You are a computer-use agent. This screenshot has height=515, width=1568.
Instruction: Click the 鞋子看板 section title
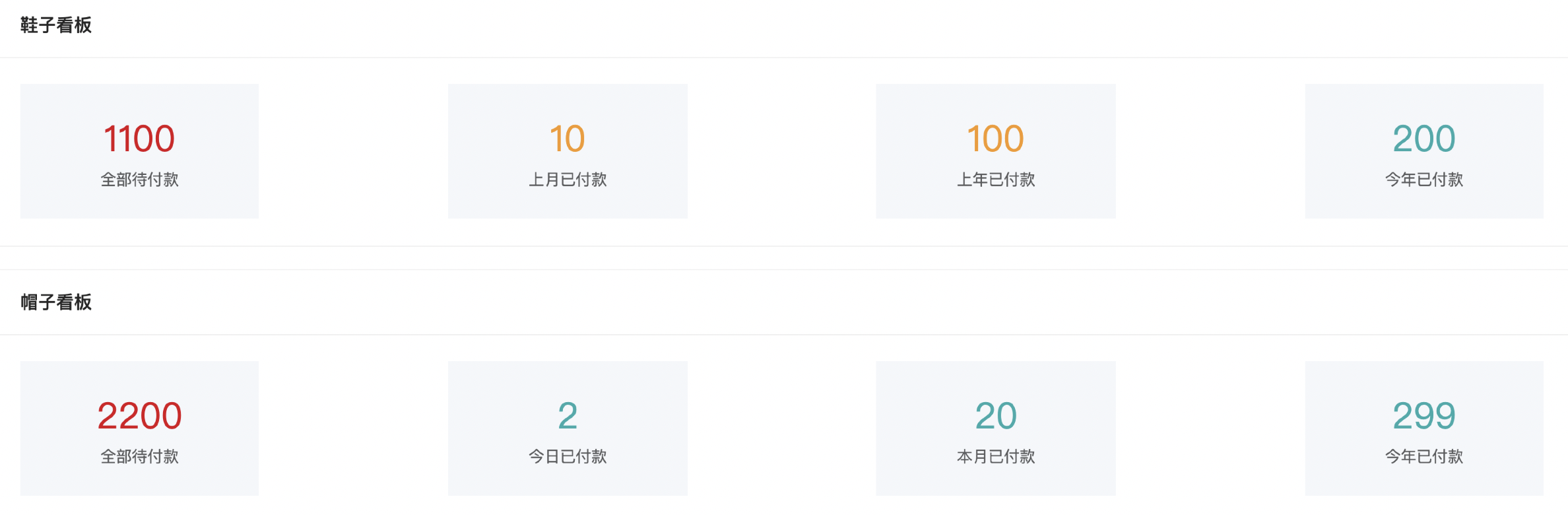click(56, 25)
